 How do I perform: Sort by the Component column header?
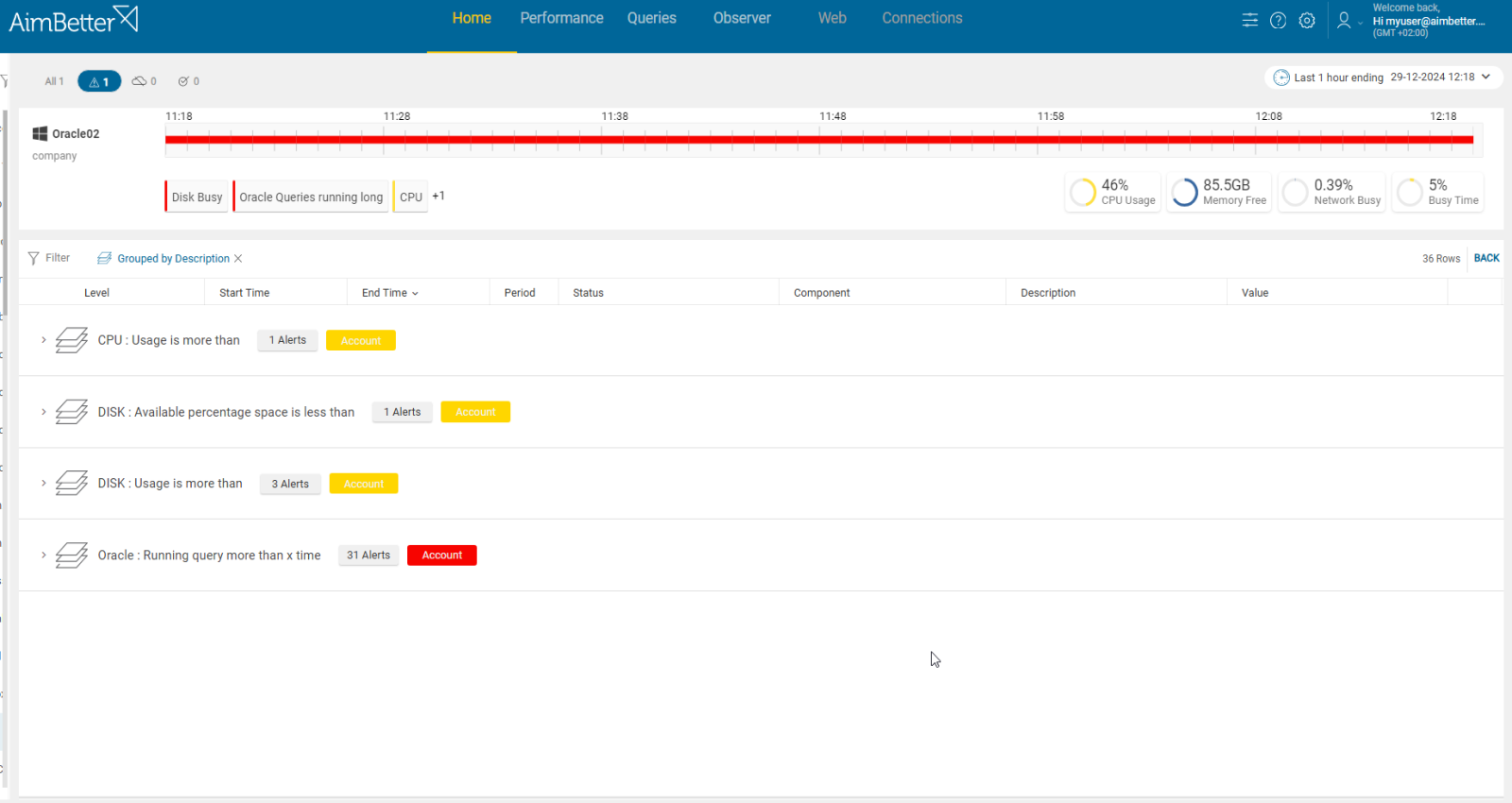(x=822, y=293)
